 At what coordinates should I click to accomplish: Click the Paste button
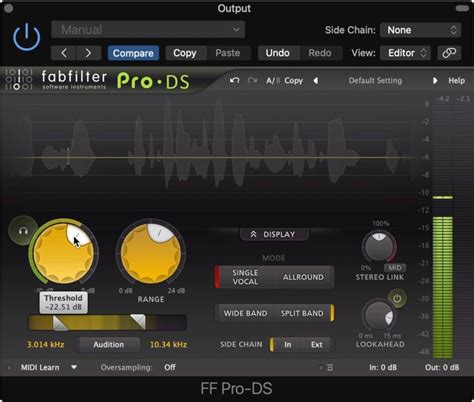click(228, 53)
